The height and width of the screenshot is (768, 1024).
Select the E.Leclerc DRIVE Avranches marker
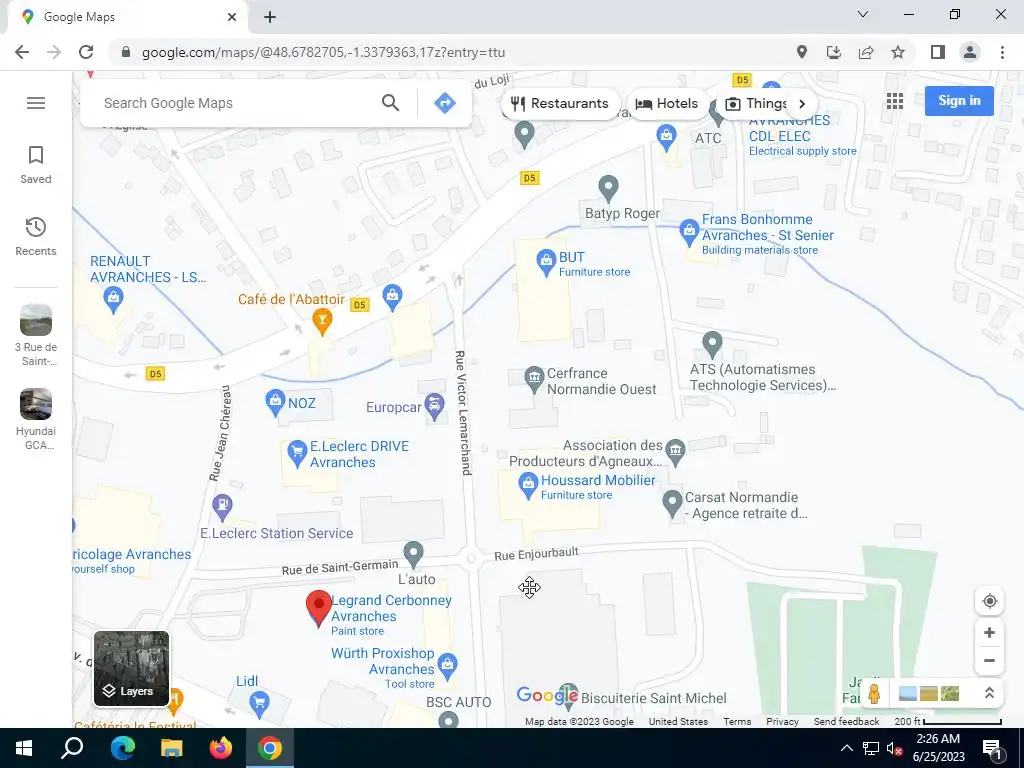[x=297, y=454]
